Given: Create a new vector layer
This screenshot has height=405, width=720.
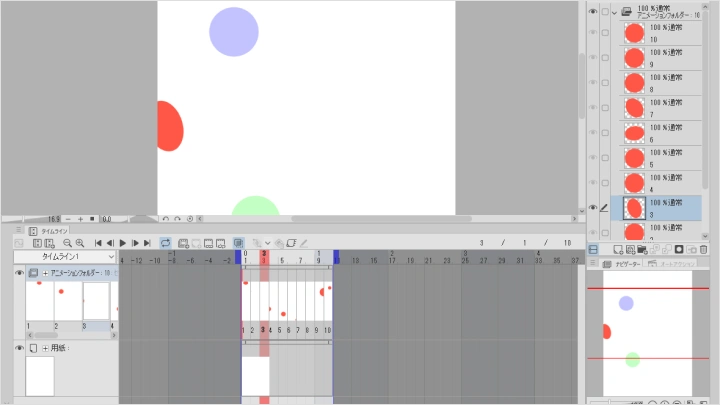Looking at the screenshot, I should click(x=630, y=249).
